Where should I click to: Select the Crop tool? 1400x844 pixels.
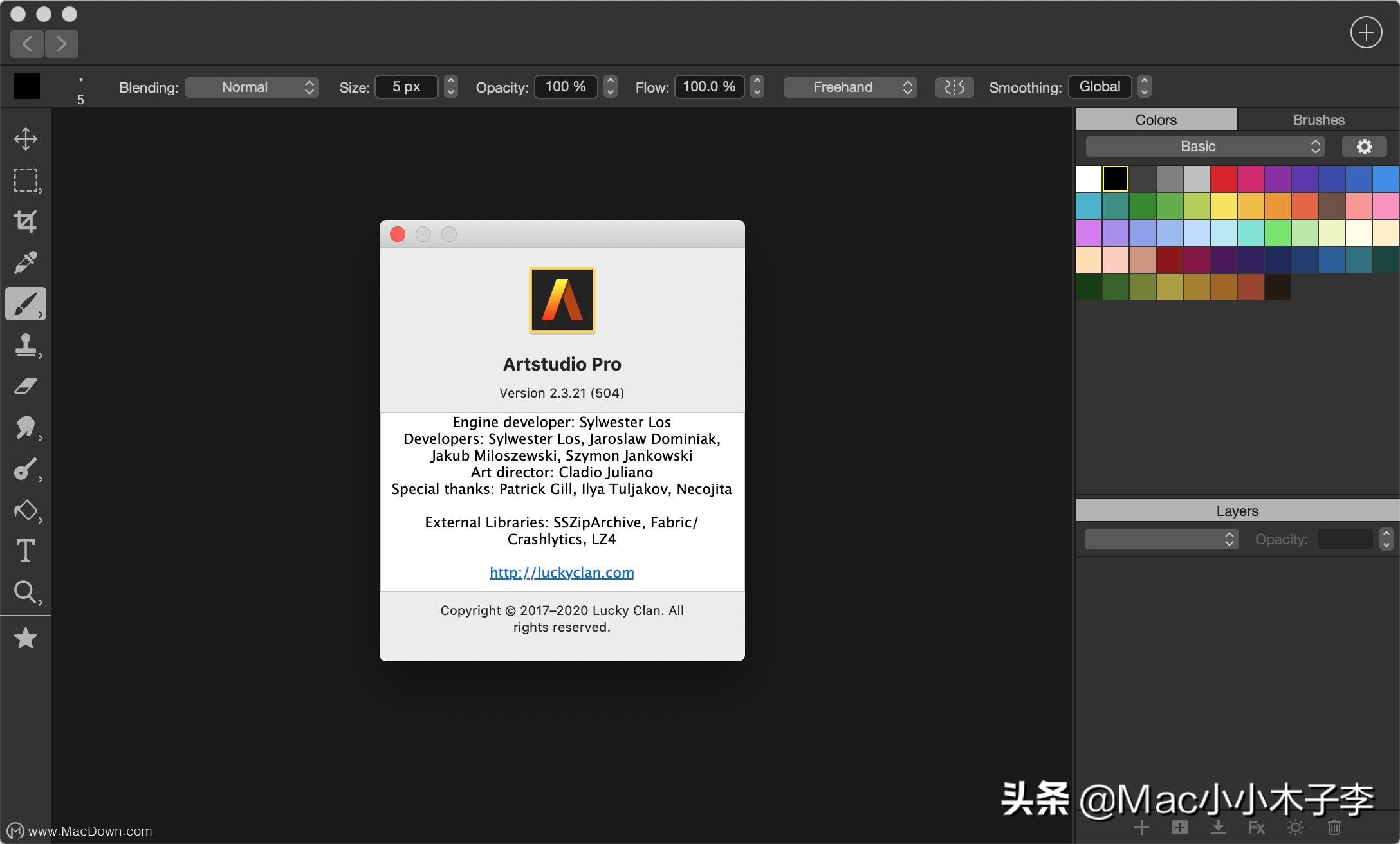tap(26, 221)
